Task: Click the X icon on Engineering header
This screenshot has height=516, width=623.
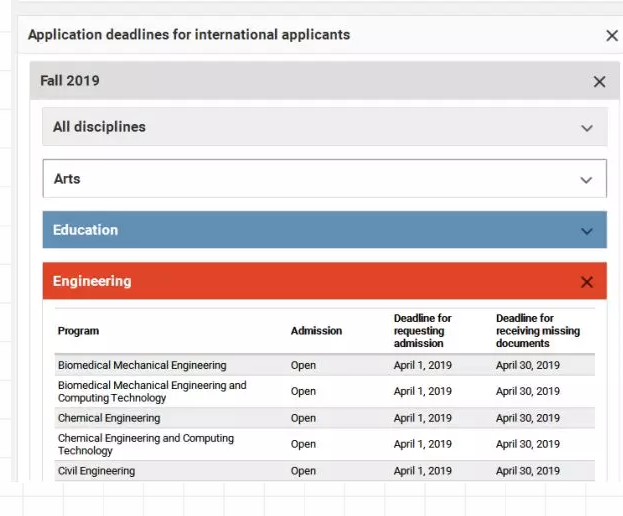Action: pyautogui.click(x=587, y=282)
